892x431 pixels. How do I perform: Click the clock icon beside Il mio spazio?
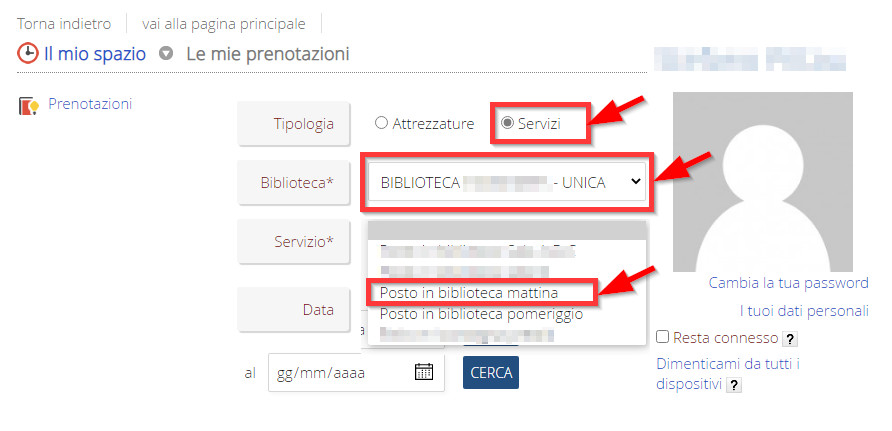(28, 53)
